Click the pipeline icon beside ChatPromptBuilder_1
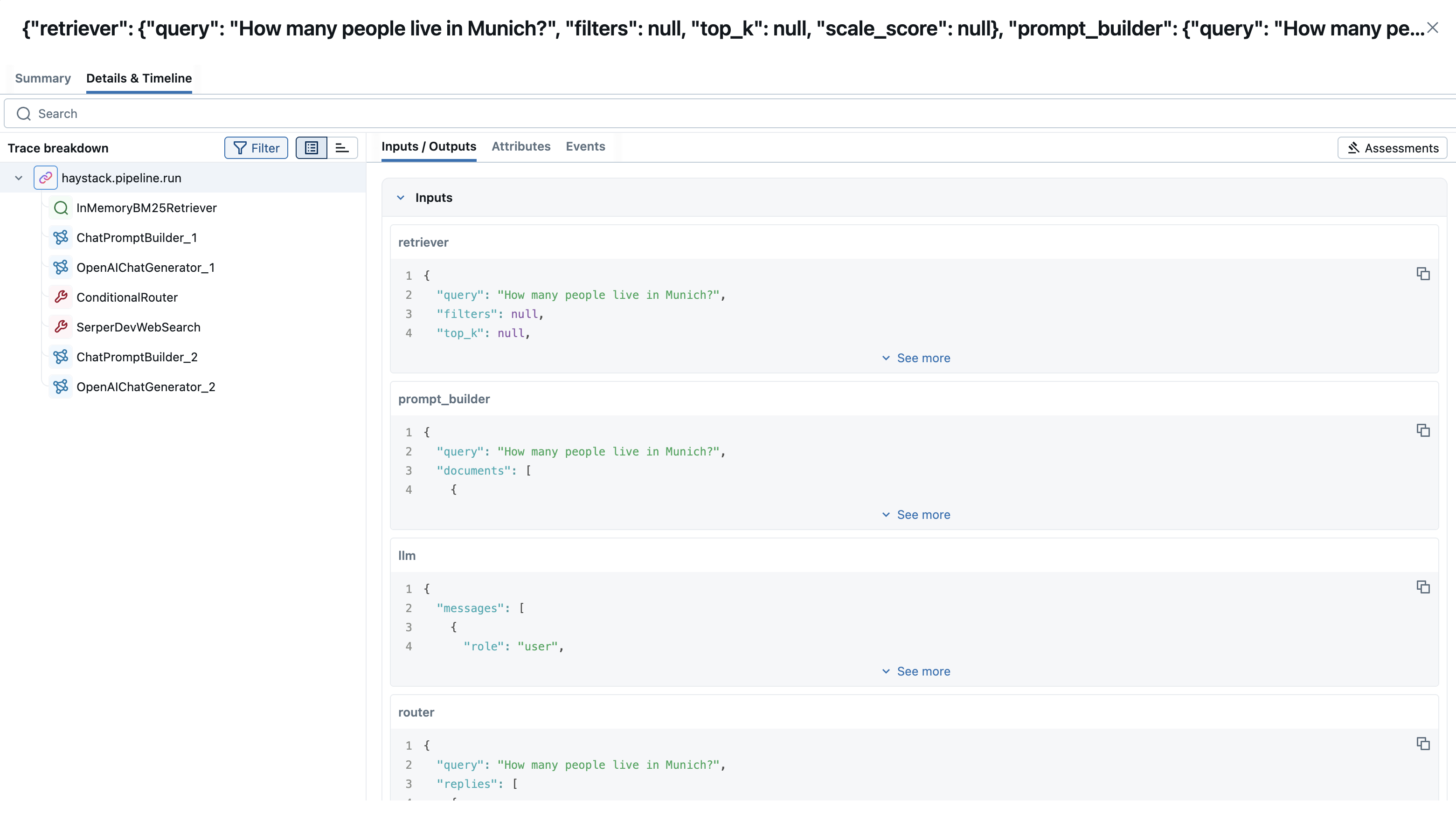The height and width of the screenshot is (814, 1456). coord(62,237)
